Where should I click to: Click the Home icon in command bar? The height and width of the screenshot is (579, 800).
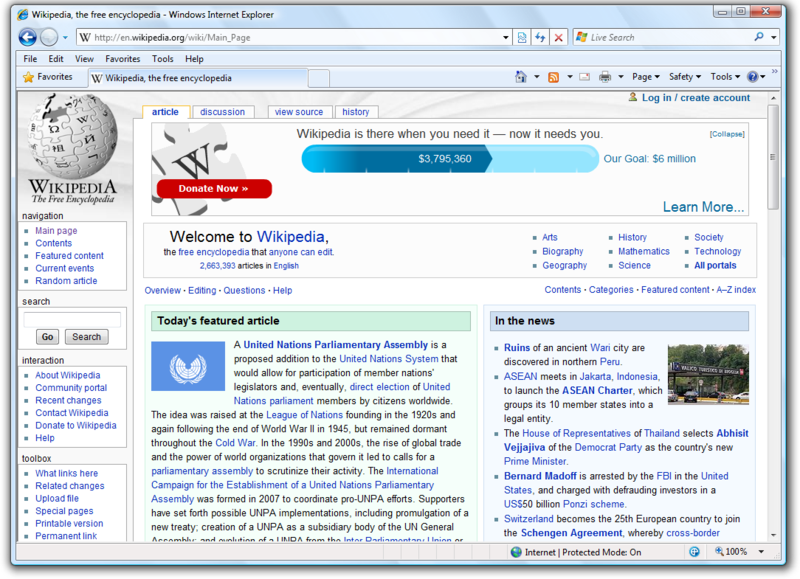tap(520, 77)
